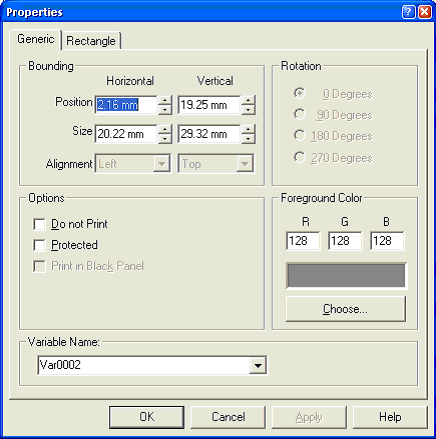The height and width of the screenshot is (439, 436).
Task: Toggle the Protected checkbox
Action: point(39,245)
